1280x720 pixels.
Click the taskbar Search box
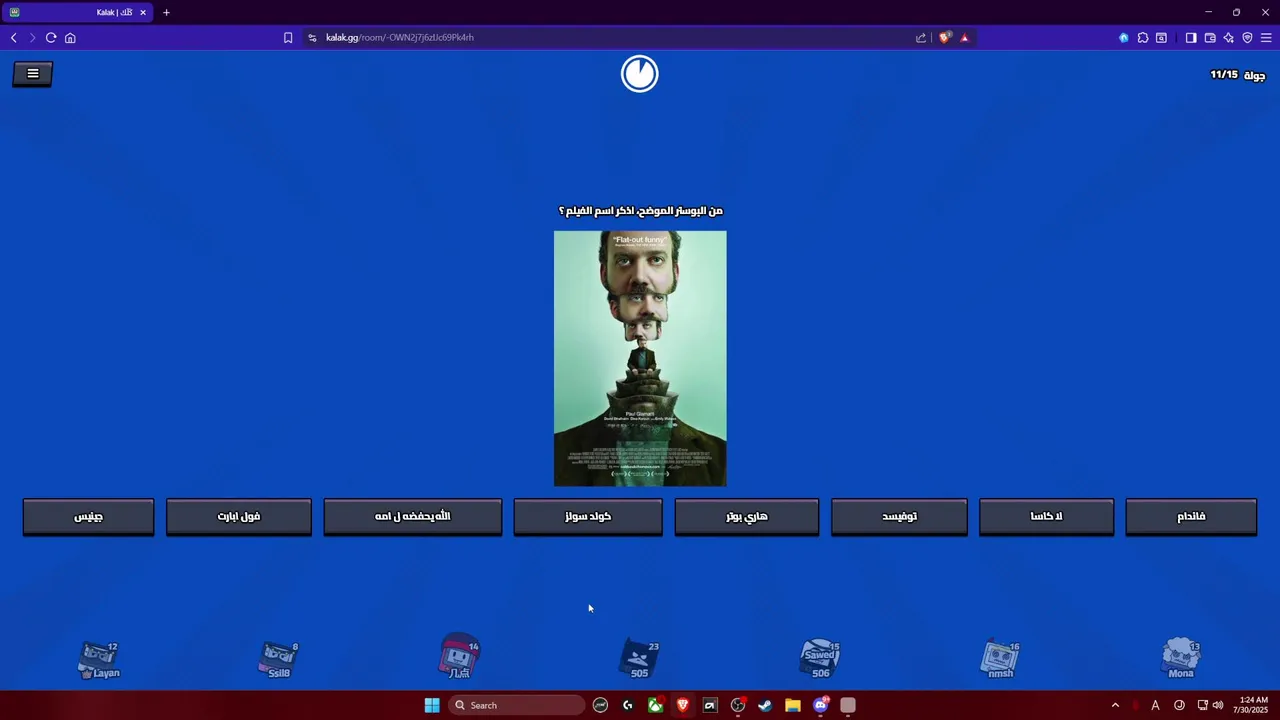pos(516,705)
